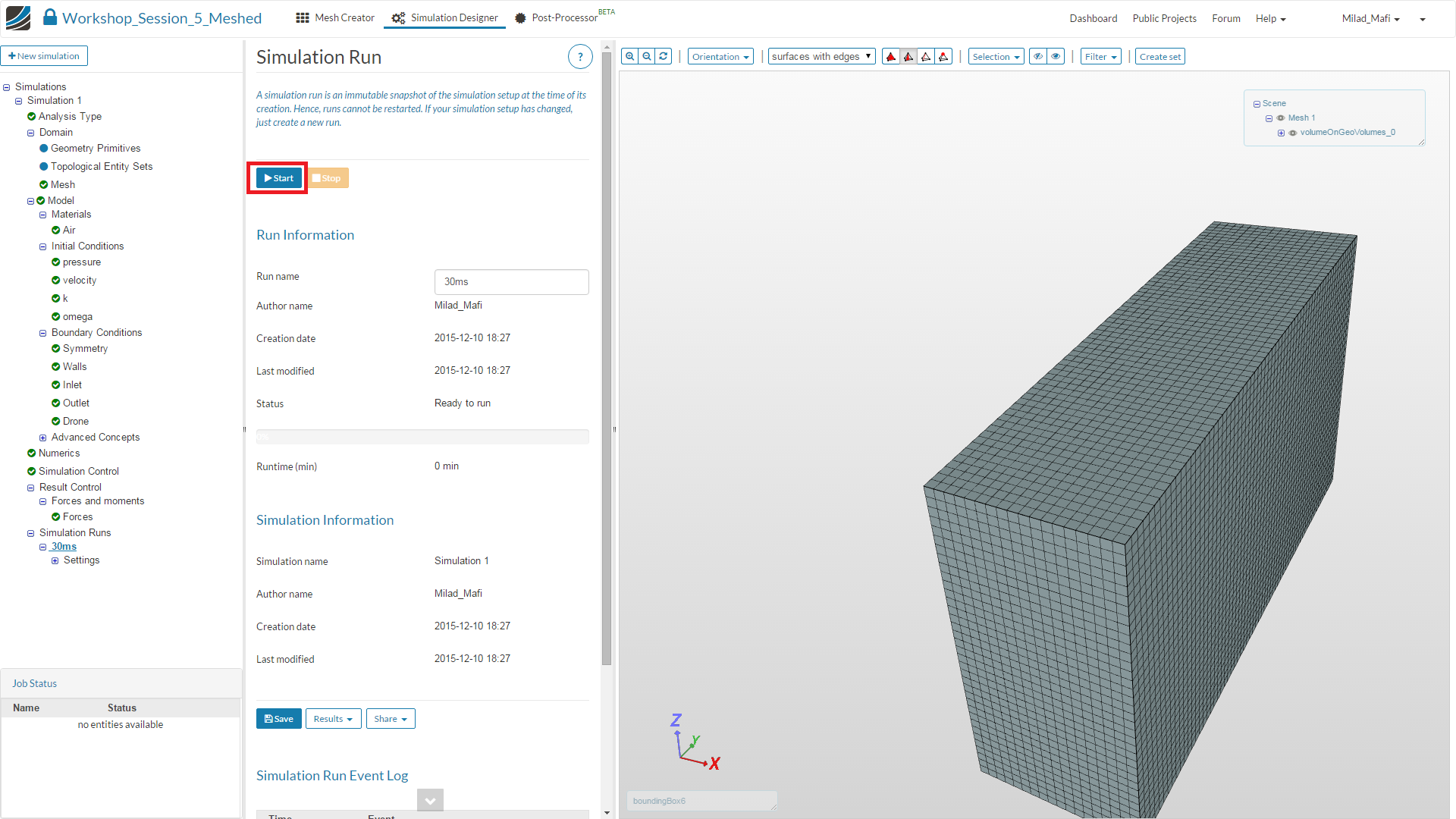Select edge picking mode, third tetrahedron icon
Image resolution: width=1456 pixels, height=819 pixels.
(x=926, y=57)
